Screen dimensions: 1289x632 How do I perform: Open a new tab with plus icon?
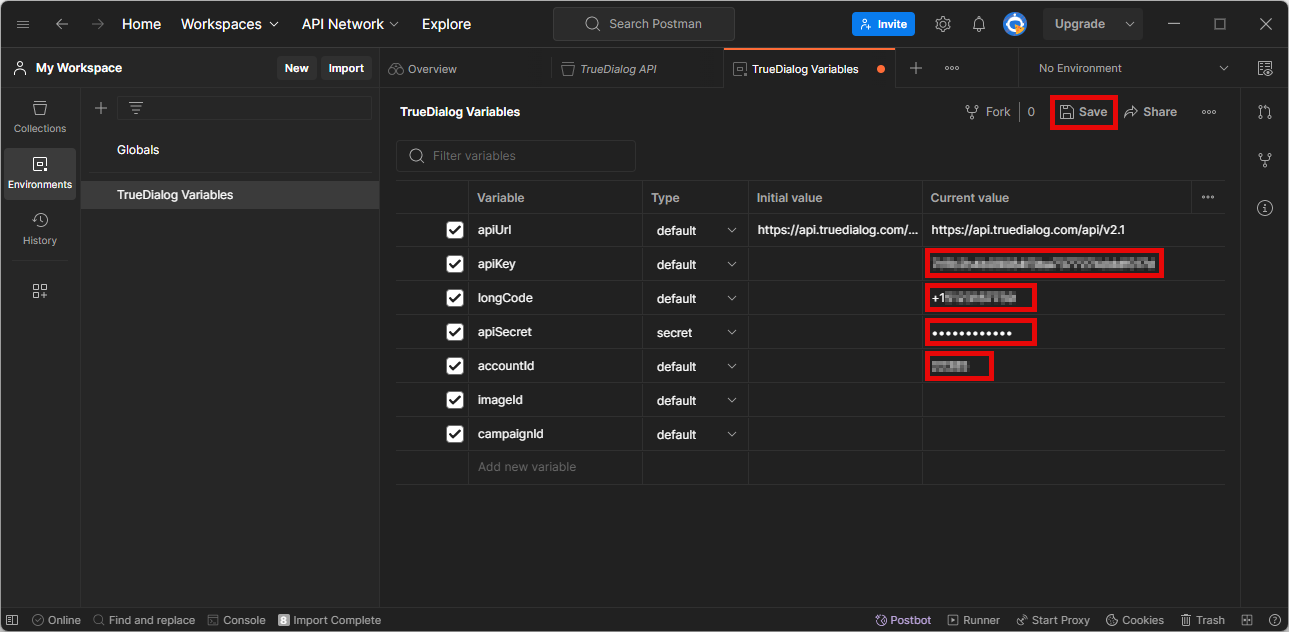coord(916,68)
